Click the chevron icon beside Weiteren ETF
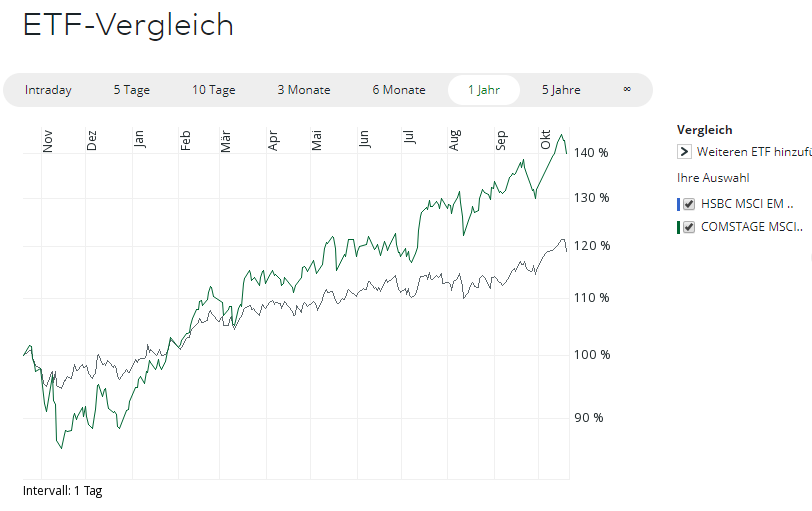This screenshot has width=812, height=511. [684, 152]
